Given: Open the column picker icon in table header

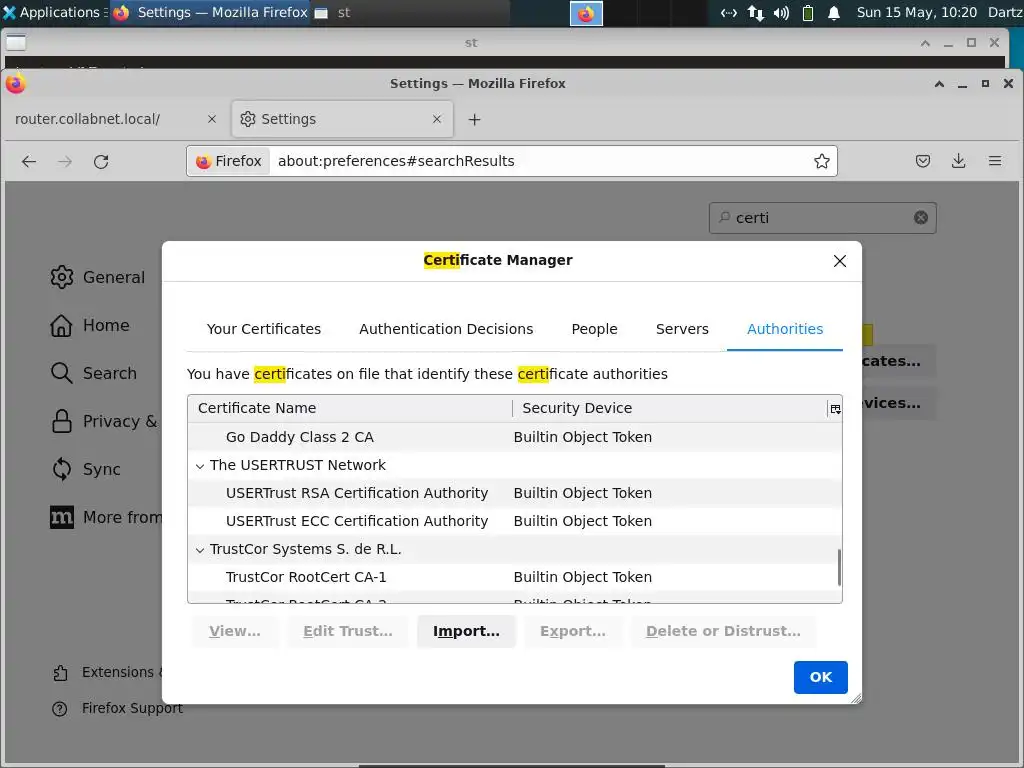Looking at the screenshot, I should point(835,409).
